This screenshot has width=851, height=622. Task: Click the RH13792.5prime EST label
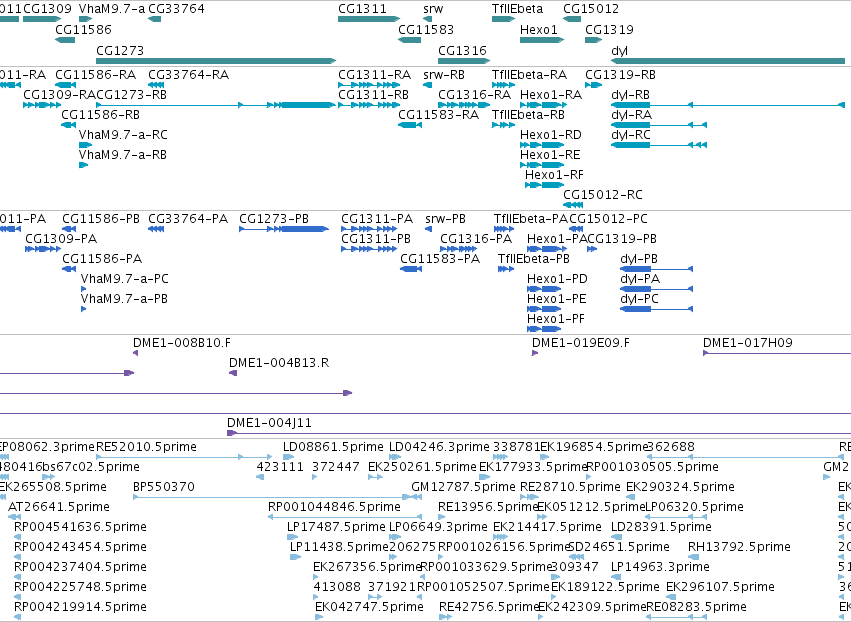click(739, 547)
